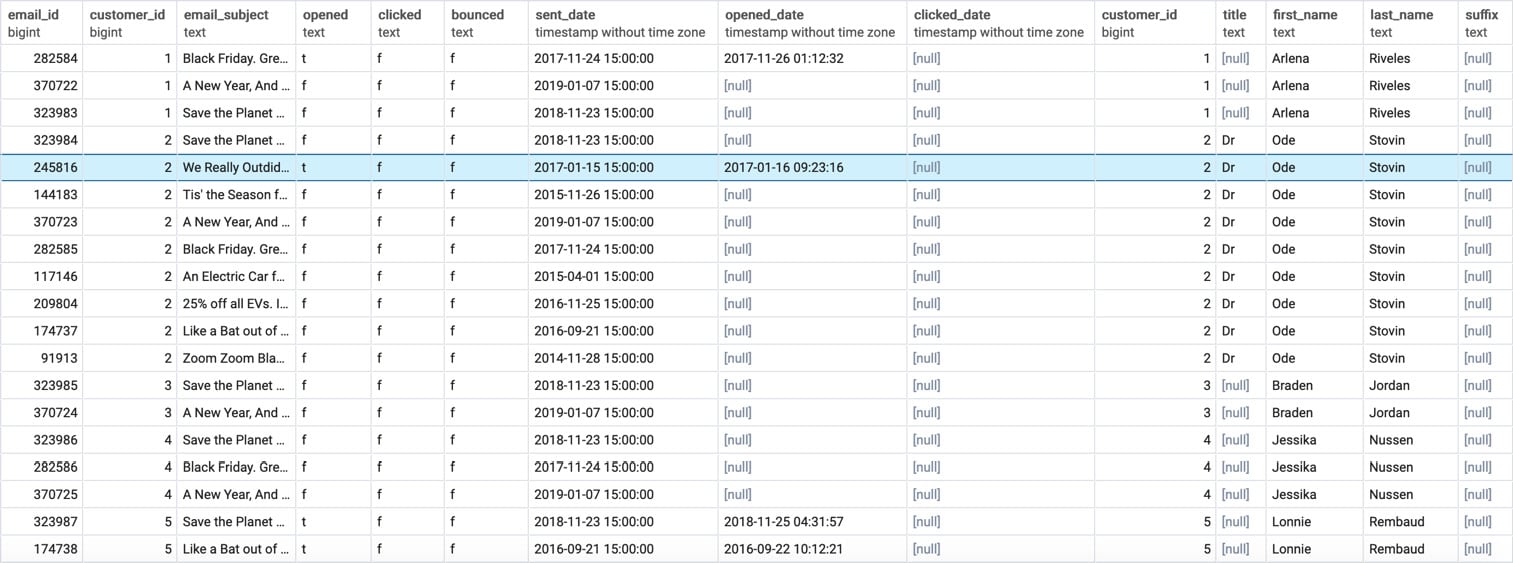The image size is (1513, 563).
Task: Click the last_name column header
Action: pyautogui.click(x=1410, y=23)
